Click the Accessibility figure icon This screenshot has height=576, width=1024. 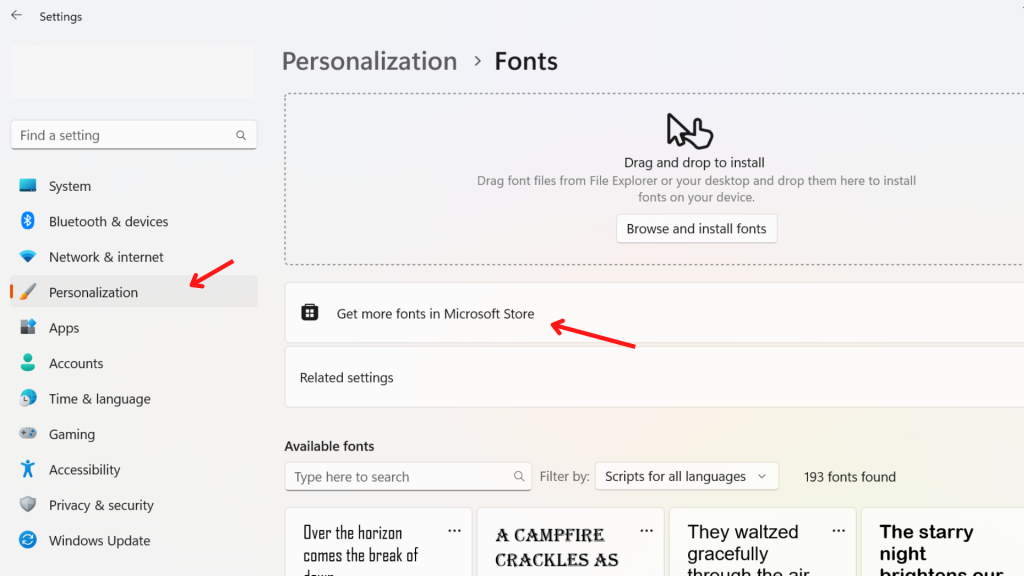pos(27,468)
